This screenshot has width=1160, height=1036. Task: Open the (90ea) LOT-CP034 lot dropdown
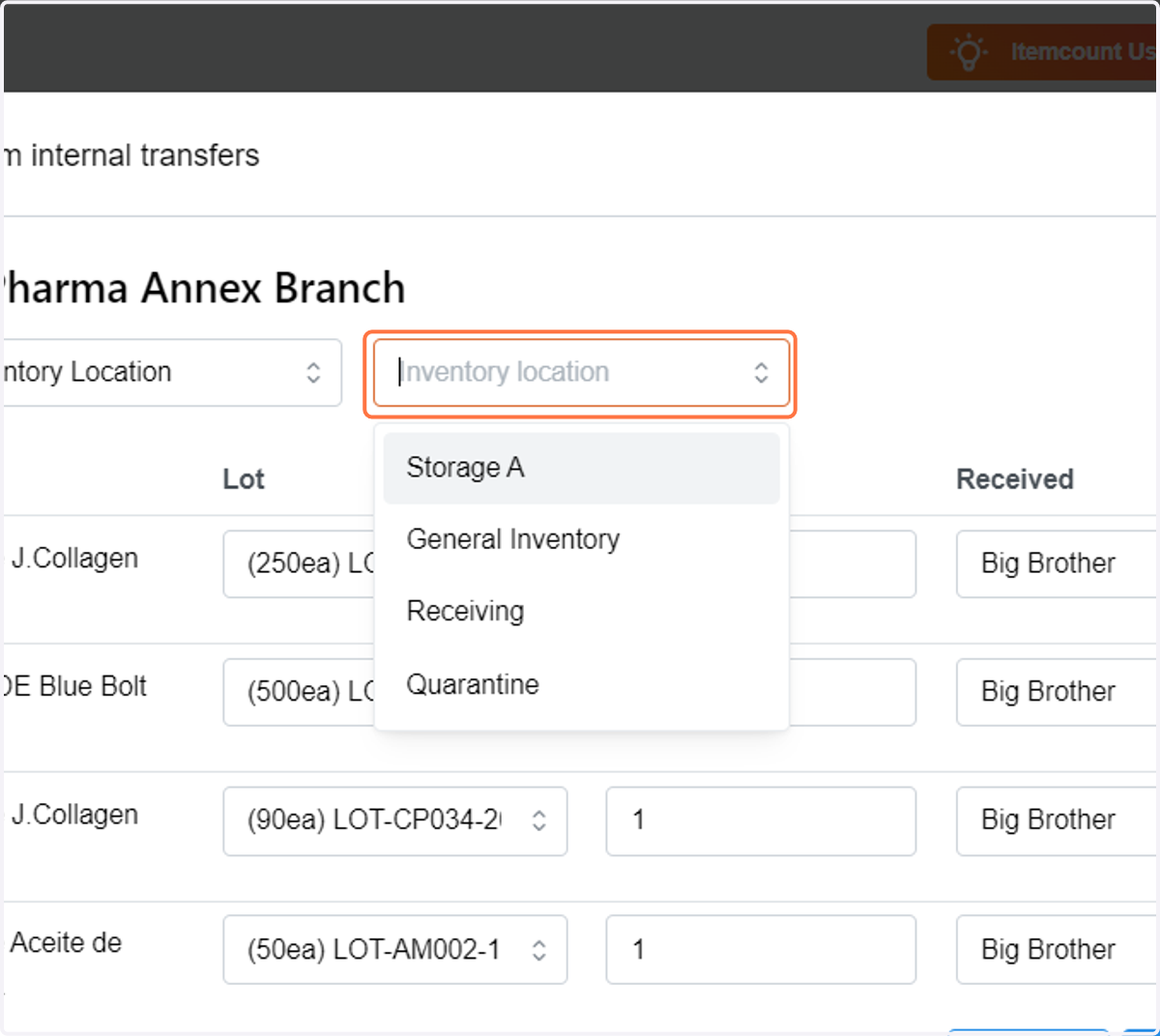pyautogui.click(x=395, y=820)
